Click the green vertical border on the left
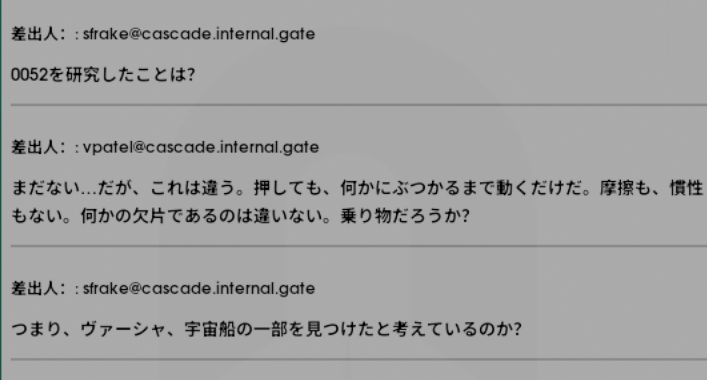This screenshot has width=707, height=380. click(x=1, y=190)
